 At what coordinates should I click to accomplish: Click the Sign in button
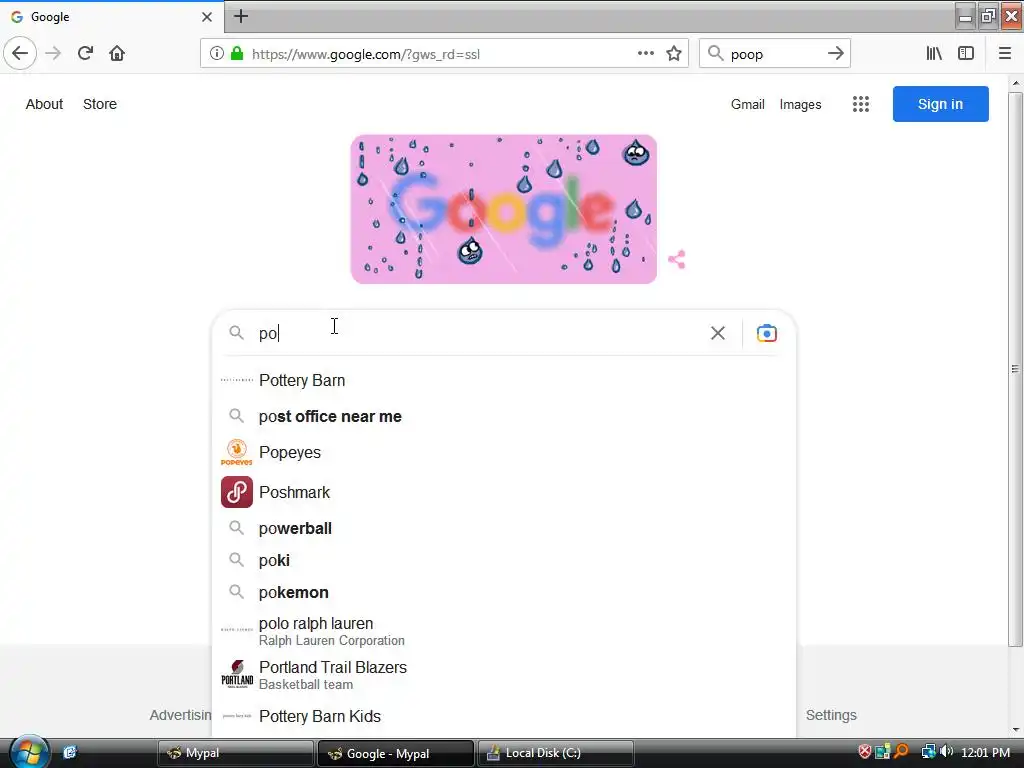point(940,104)
